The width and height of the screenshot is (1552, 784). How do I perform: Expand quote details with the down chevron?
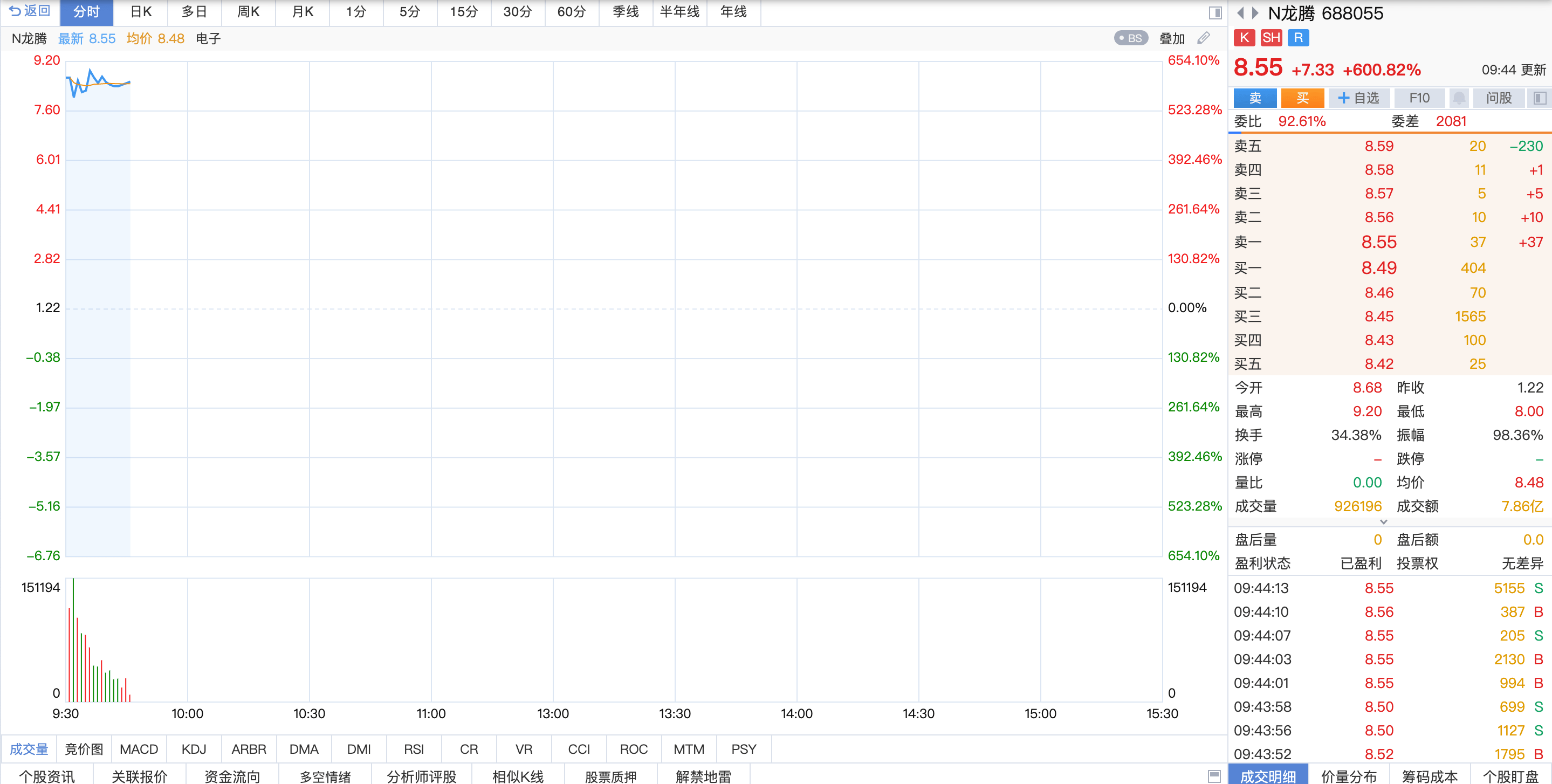click(x=1383, y=522)
